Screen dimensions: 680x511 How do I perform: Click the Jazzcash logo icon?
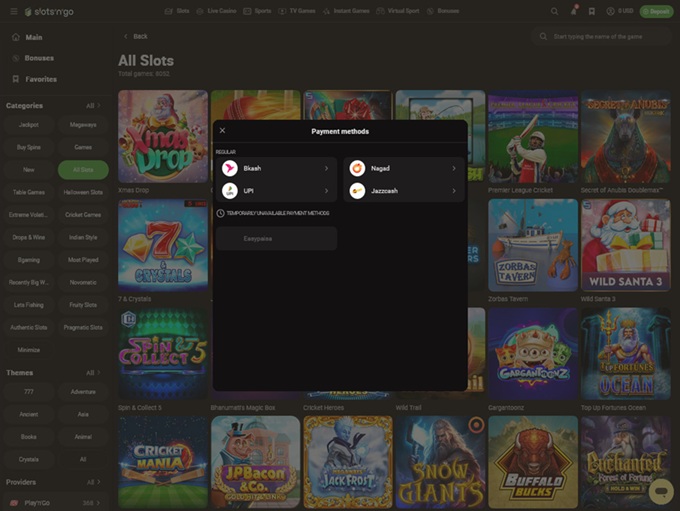point(357,190)
